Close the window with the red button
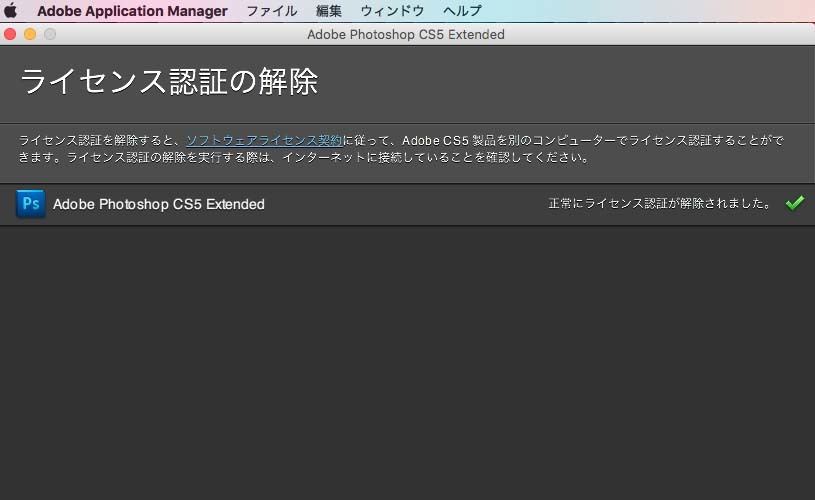This screenshot has width=815, height=500. (10, 34)
